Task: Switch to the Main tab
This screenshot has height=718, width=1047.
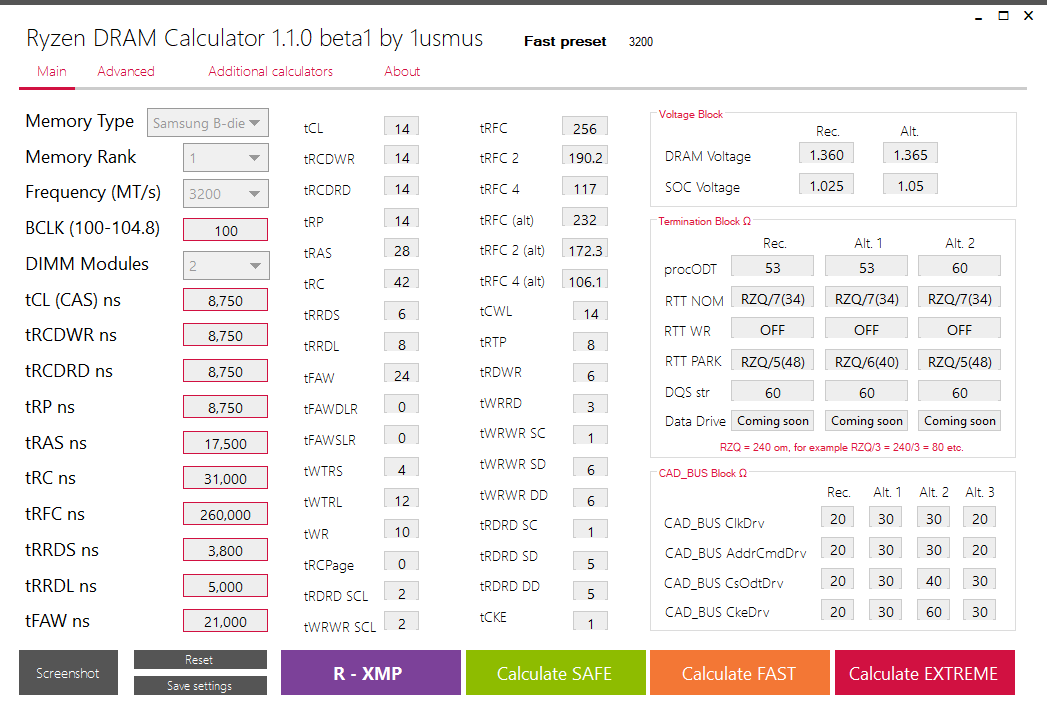Action: coord(51,71)
